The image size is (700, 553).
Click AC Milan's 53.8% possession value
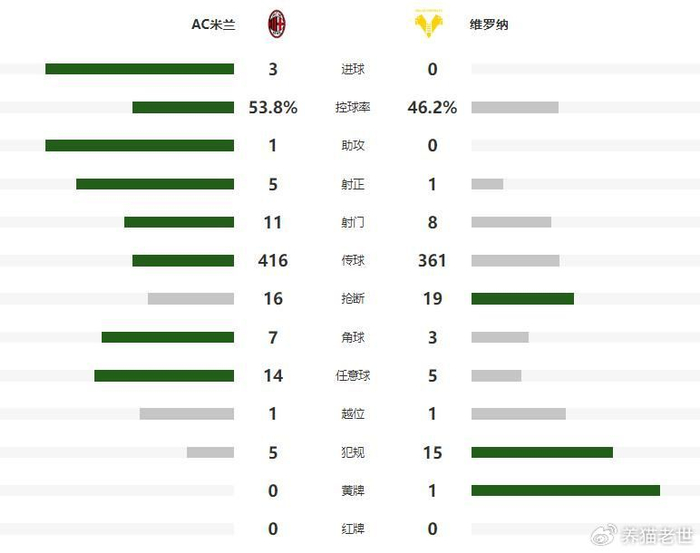click(273, 108)
